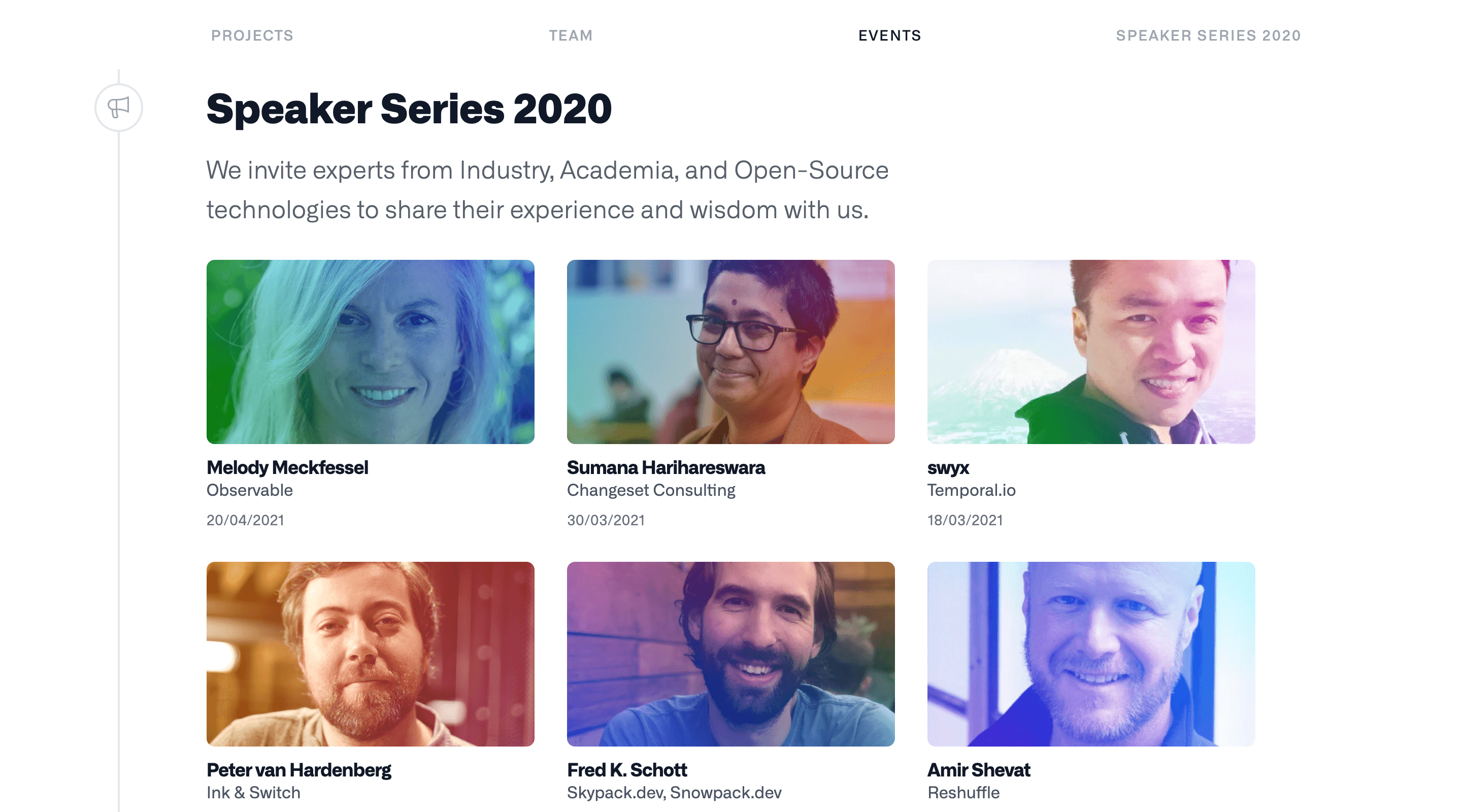
Task: Open the Observable company label
Action: [250, 490]
